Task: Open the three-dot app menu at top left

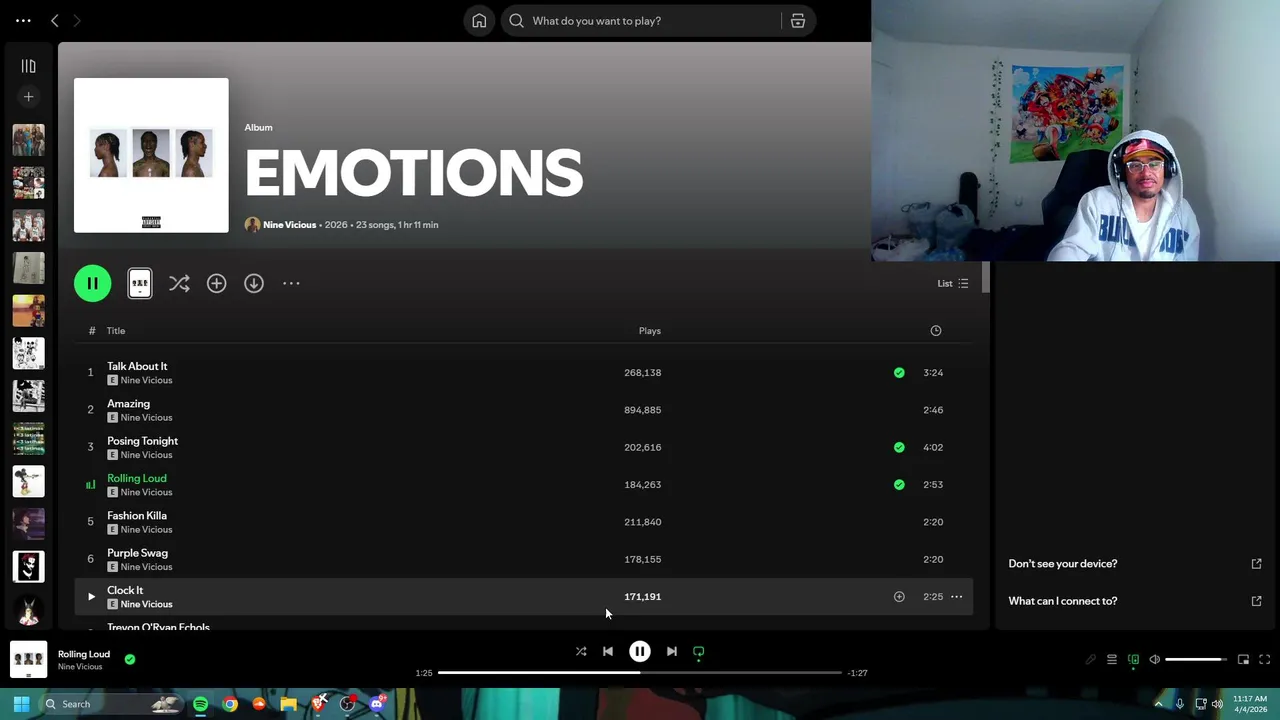Action: pos(23,20)
